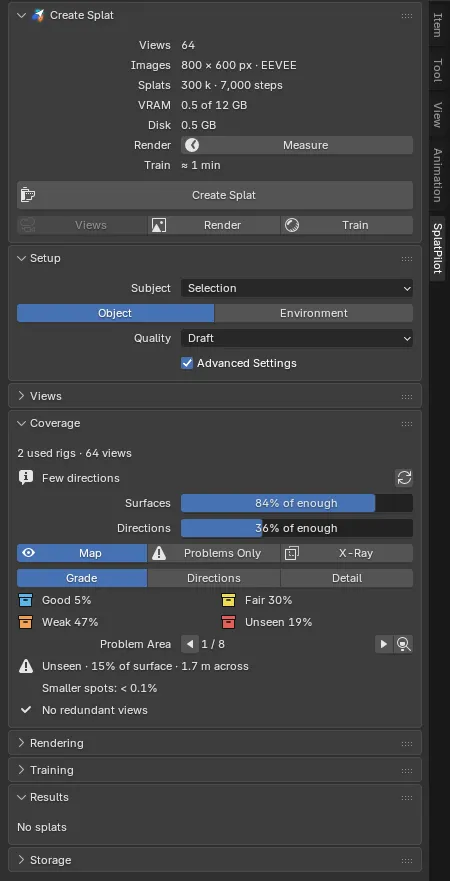This screenshot has width=450, height=881.
Task: Select the Grade map view
Action: click(82, 578)
